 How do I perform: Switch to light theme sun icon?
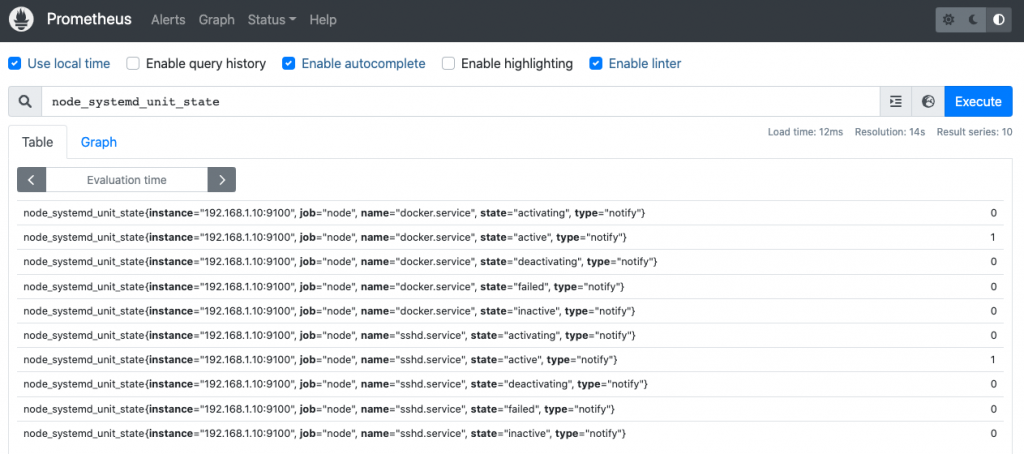pyautogui.click(x=948, y=20)
